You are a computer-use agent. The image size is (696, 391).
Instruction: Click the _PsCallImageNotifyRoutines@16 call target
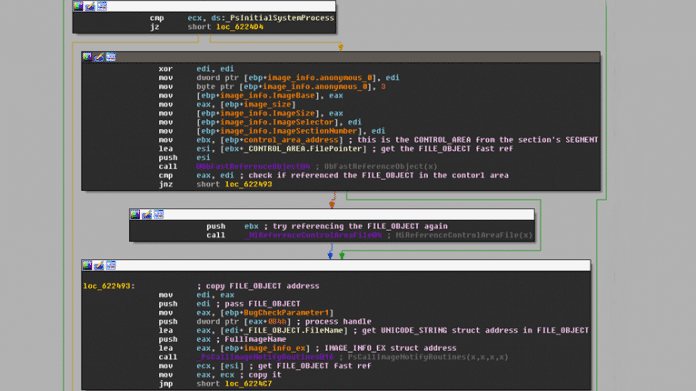265,357
